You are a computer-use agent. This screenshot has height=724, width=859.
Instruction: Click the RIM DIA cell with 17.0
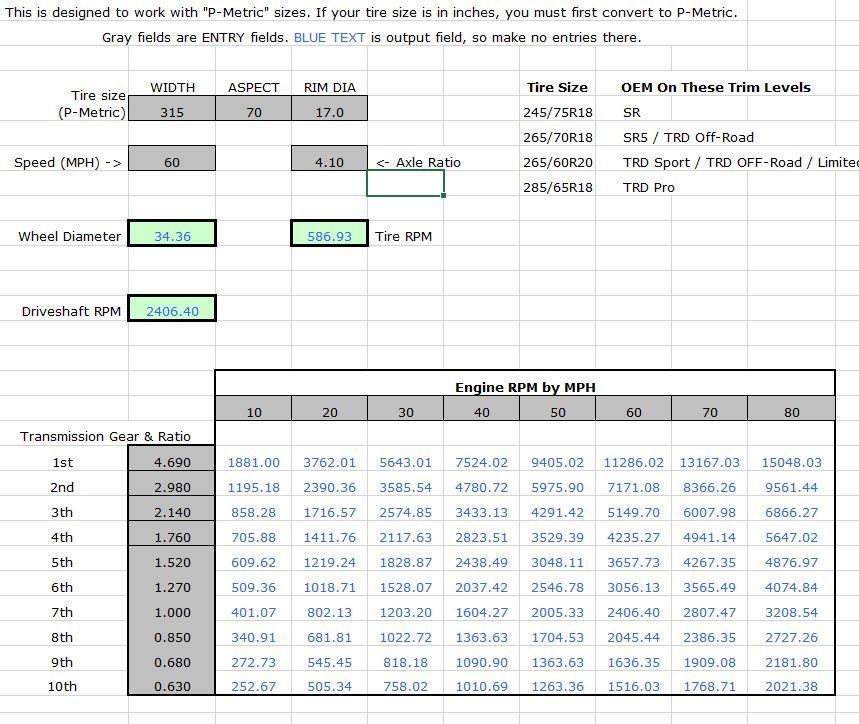[329, 112]
